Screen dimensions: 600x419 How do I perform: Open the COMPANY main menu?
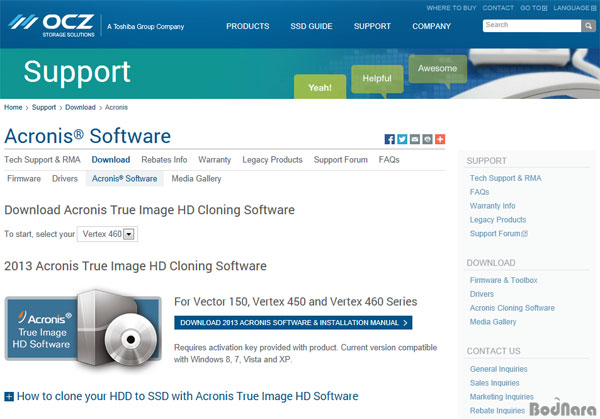click(432, 26)
